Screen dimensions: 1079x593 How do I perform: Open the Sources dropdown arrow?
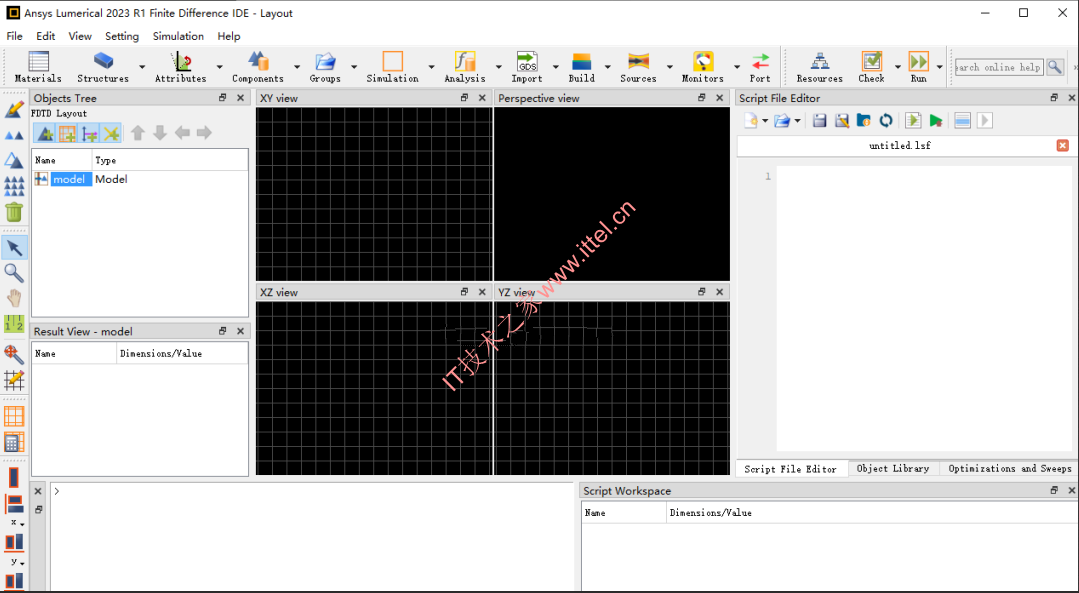(670, 67)
